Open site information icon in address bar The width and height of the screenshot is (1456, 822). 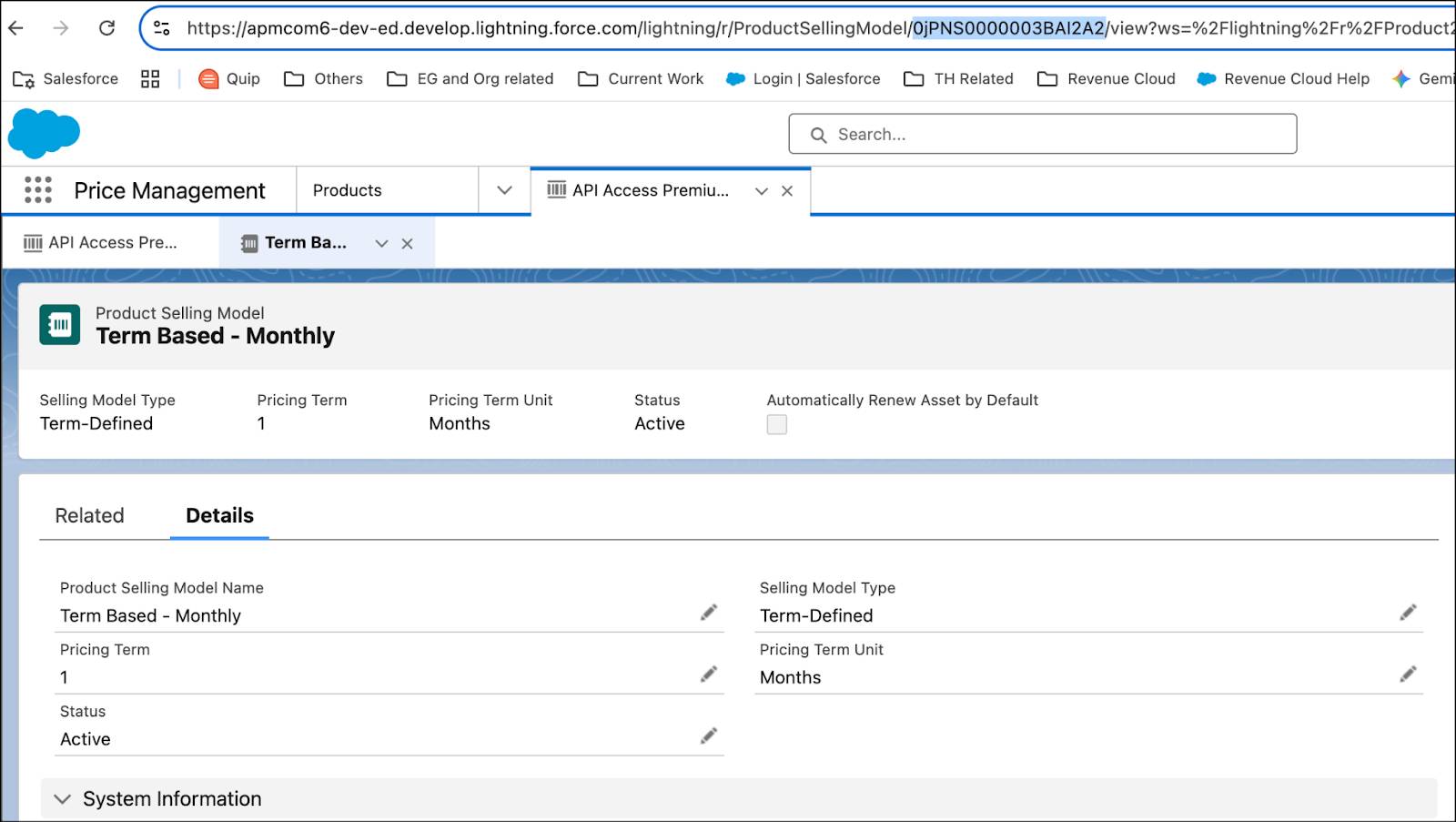pyautogui.click(x=162, y=28)
